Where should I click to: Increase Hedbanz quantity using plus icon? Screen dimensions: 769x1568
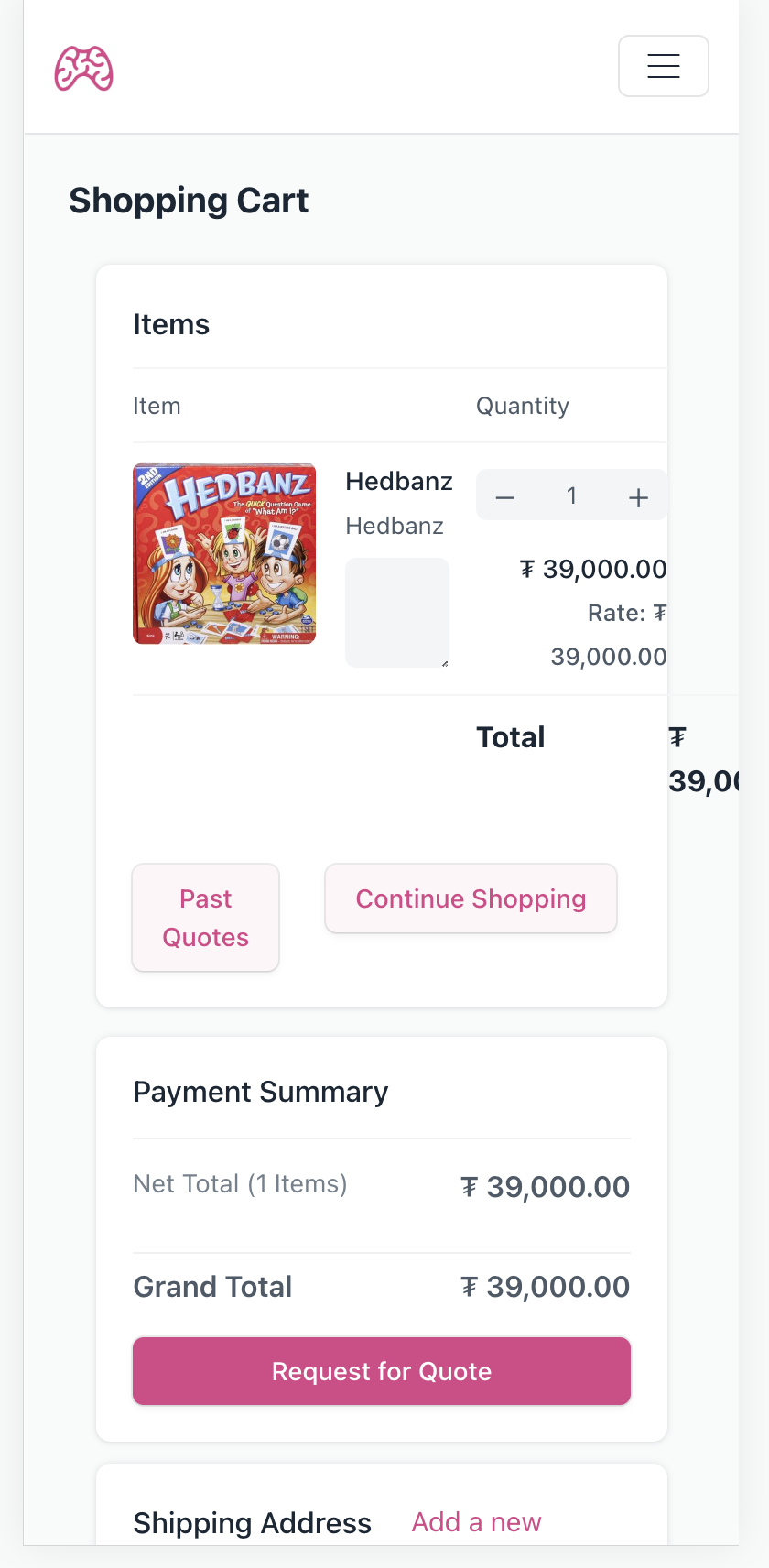[638, 495]
